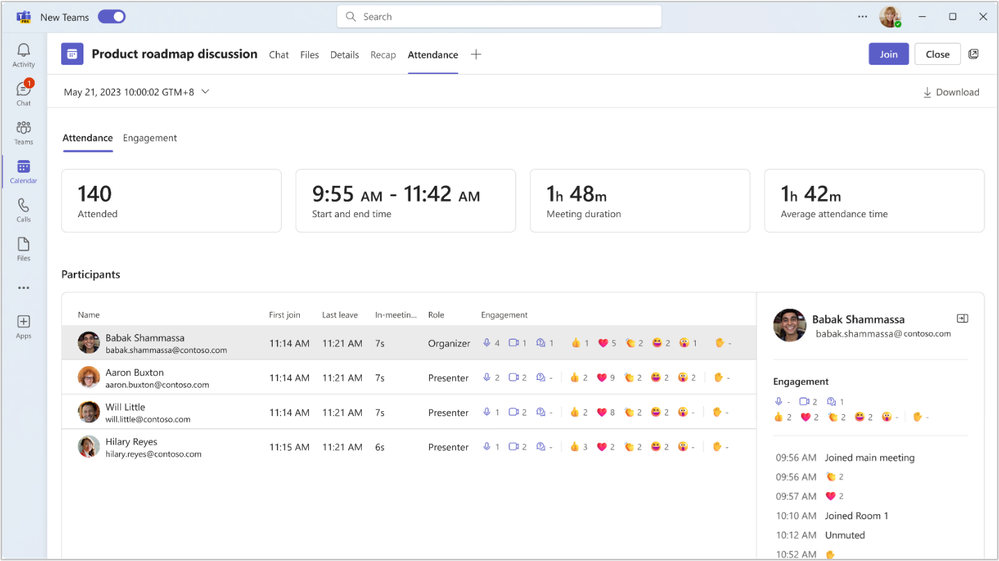This screenshot has width=999, height=561.
Task: Pop out the meeting window icon
Action: pos(974,54)
